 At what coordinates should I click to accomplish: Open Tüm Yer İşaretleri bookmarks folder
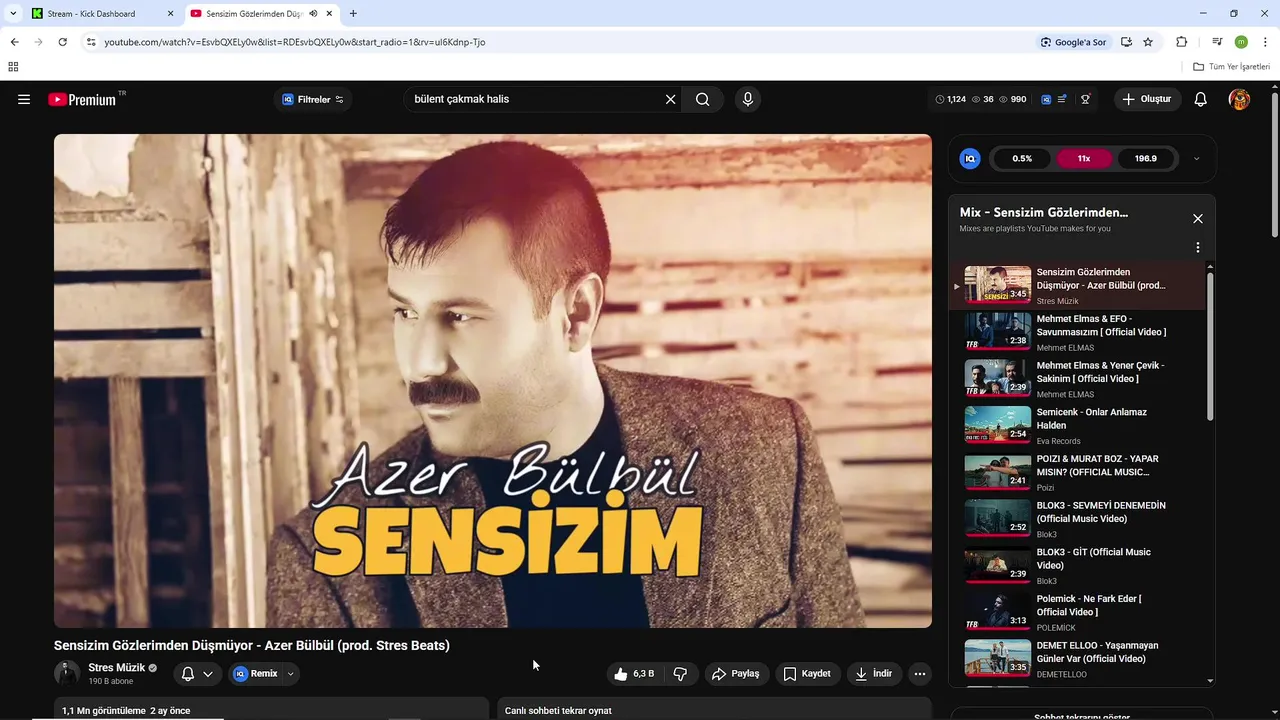point(1232,67)
